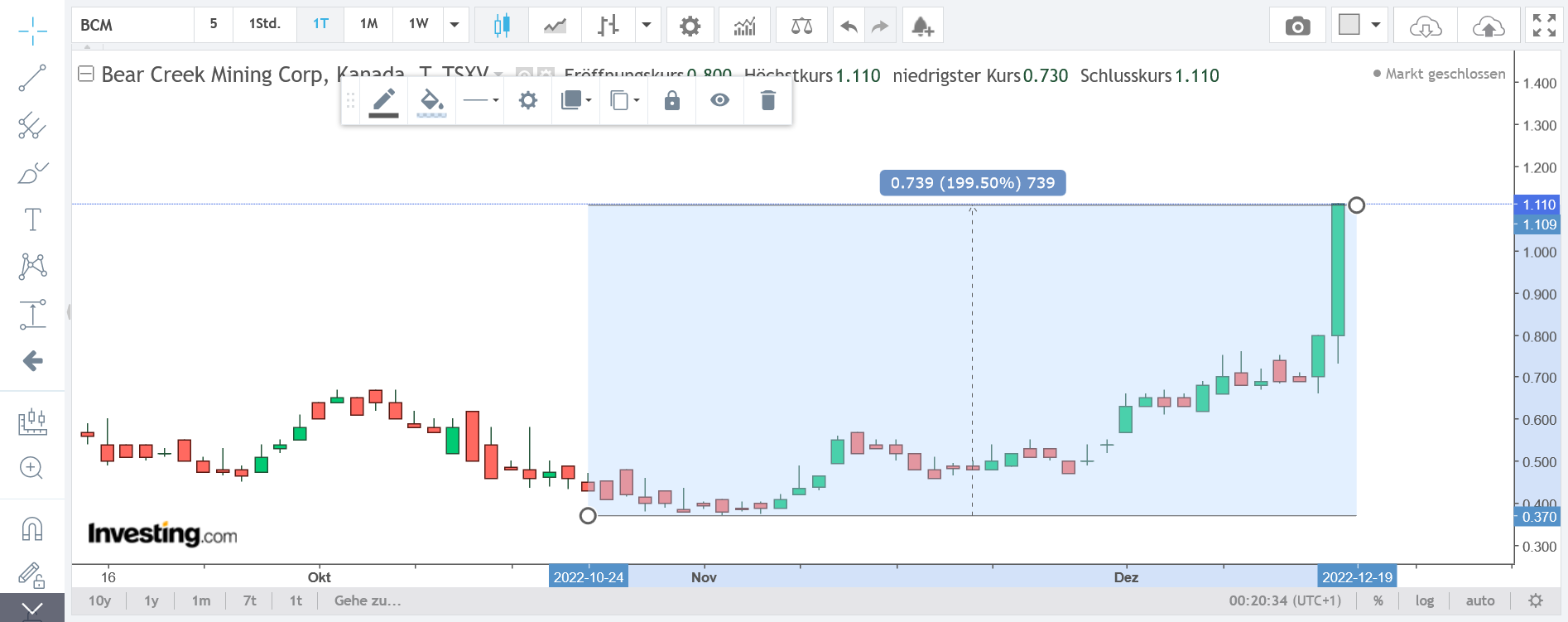Open the Gehe zu... date dialog
The width and height of the screenshot is (1568, 622).
368,600
